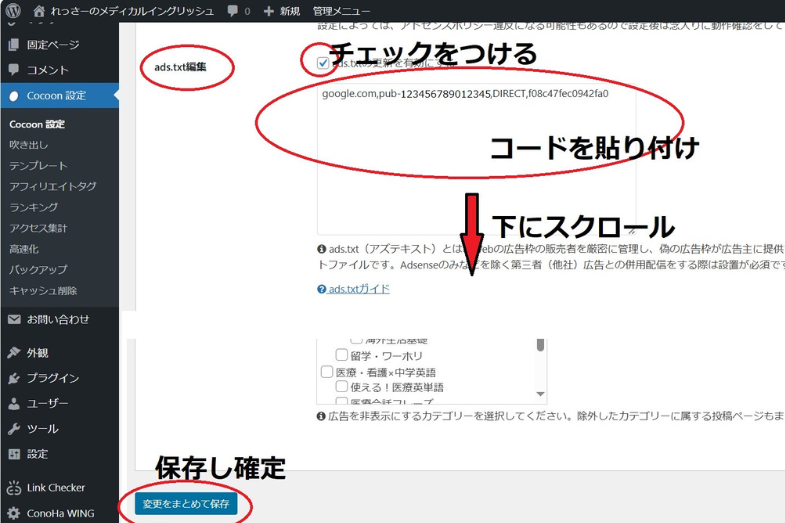The width and height of the screenshot is (785, 523).
Task: Click the home icon beside site name
Action: [x=39, y=11]
